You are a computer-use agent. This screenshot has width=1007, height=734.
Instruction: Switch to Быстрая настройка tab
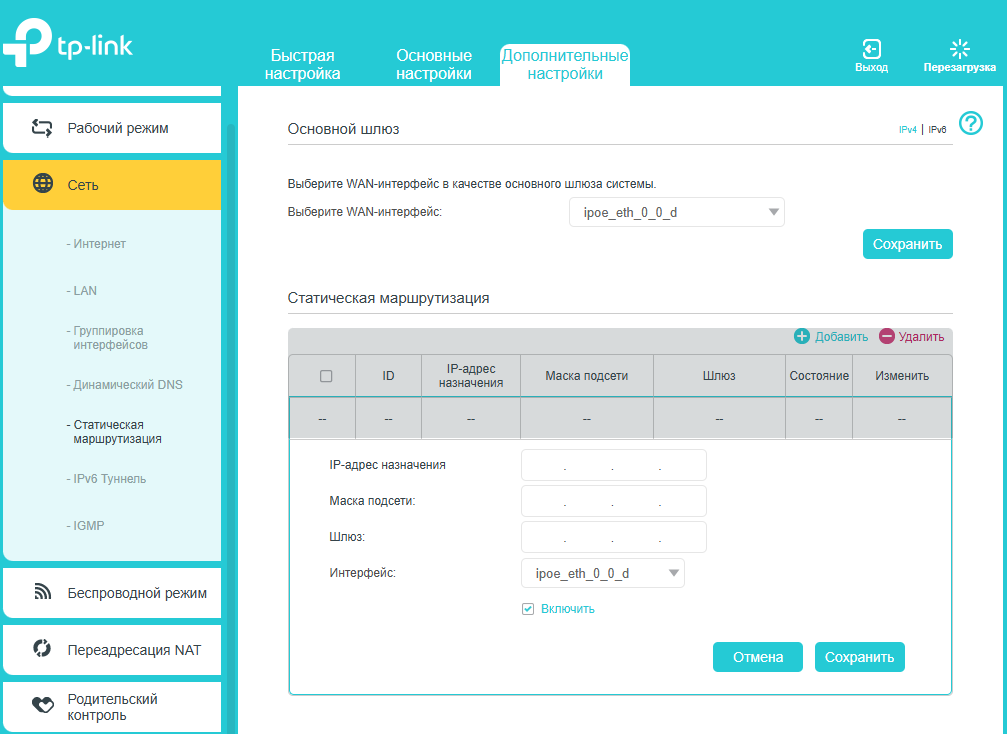tap(302, 64)
